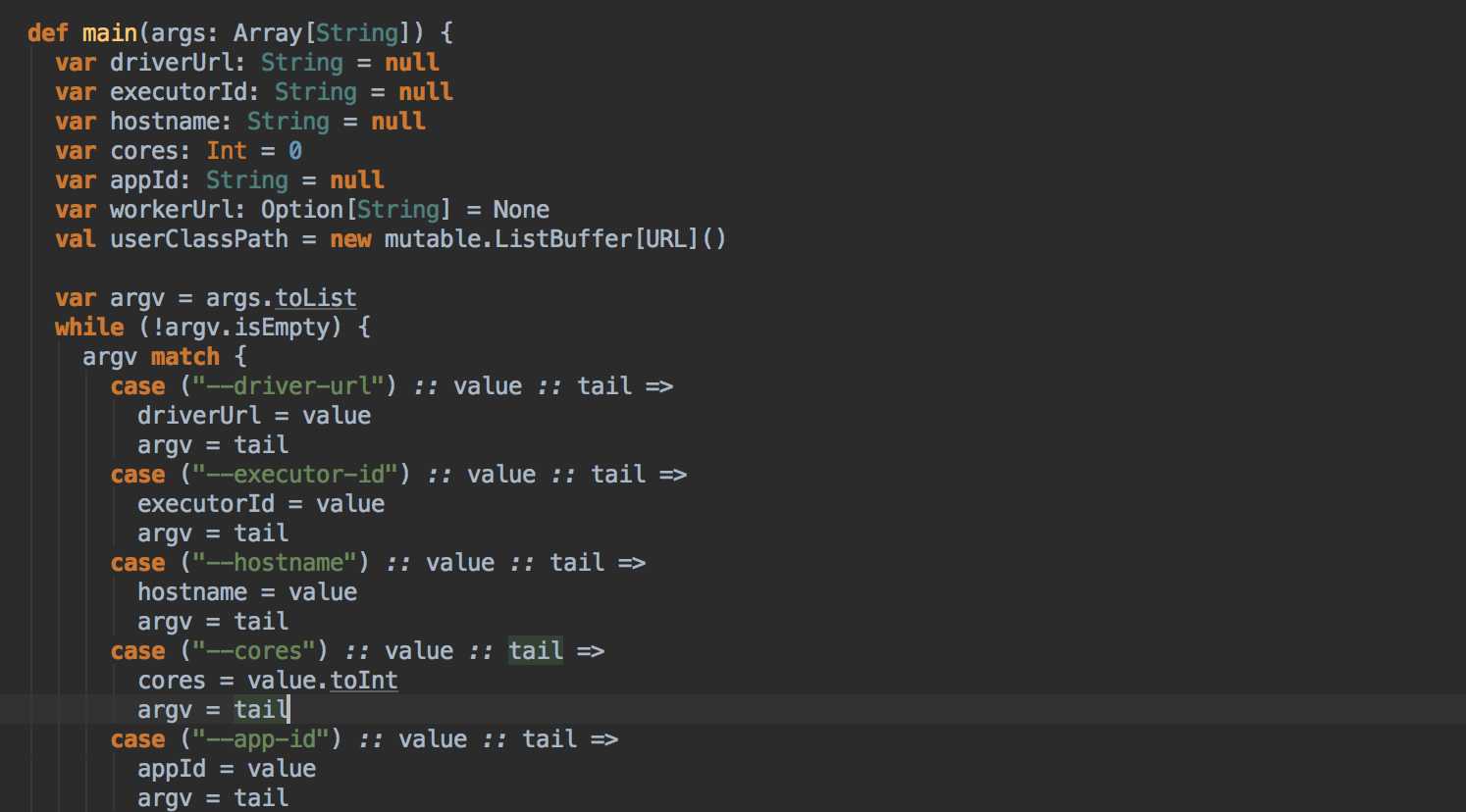1466x812 pixels.
Task: Click 'hostname' in the 'hostname = value' line
Action: click(x=192, y=592)
